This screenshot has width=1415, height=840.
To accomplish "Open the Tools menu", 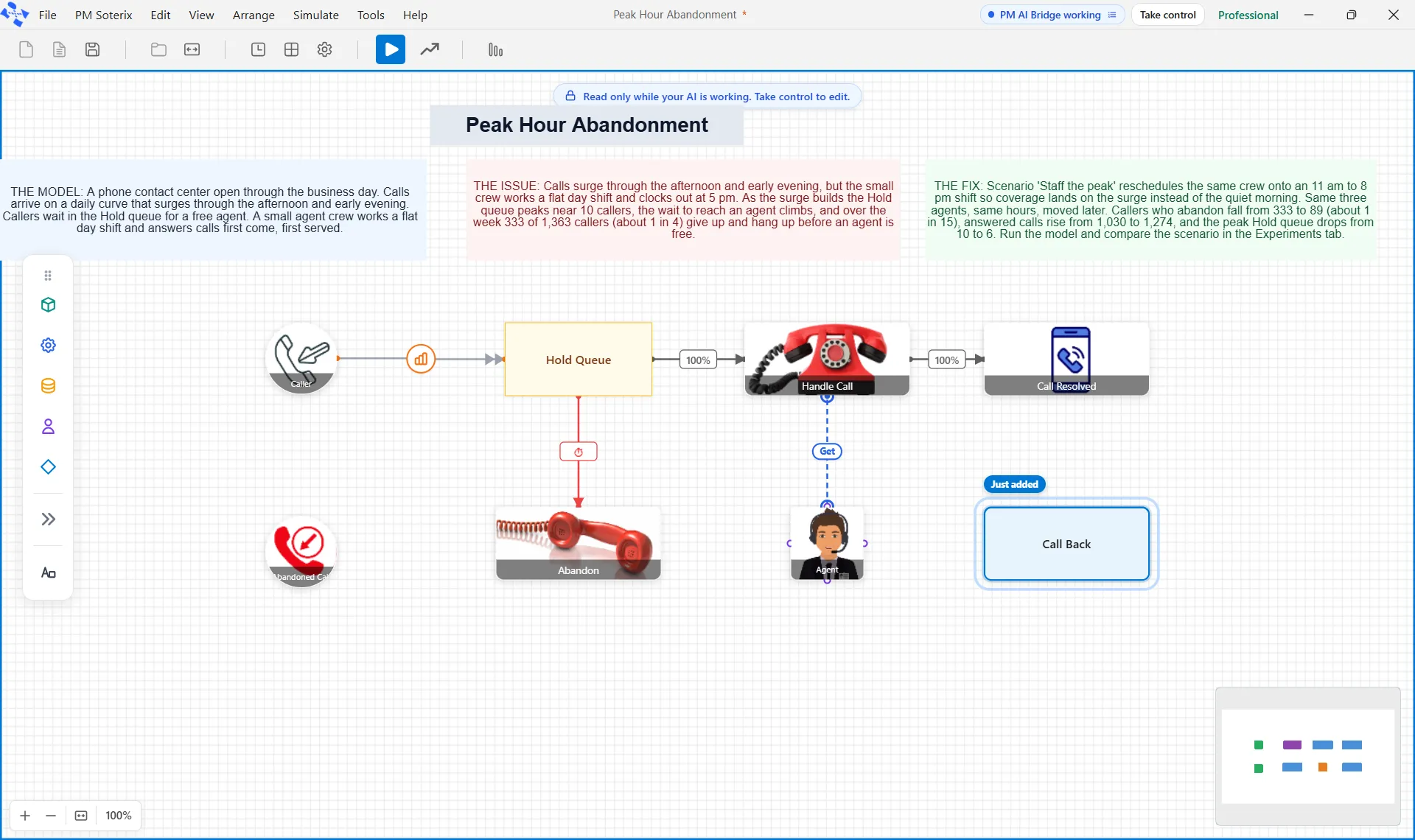I will pyautogui.click(x=371, y=15).
